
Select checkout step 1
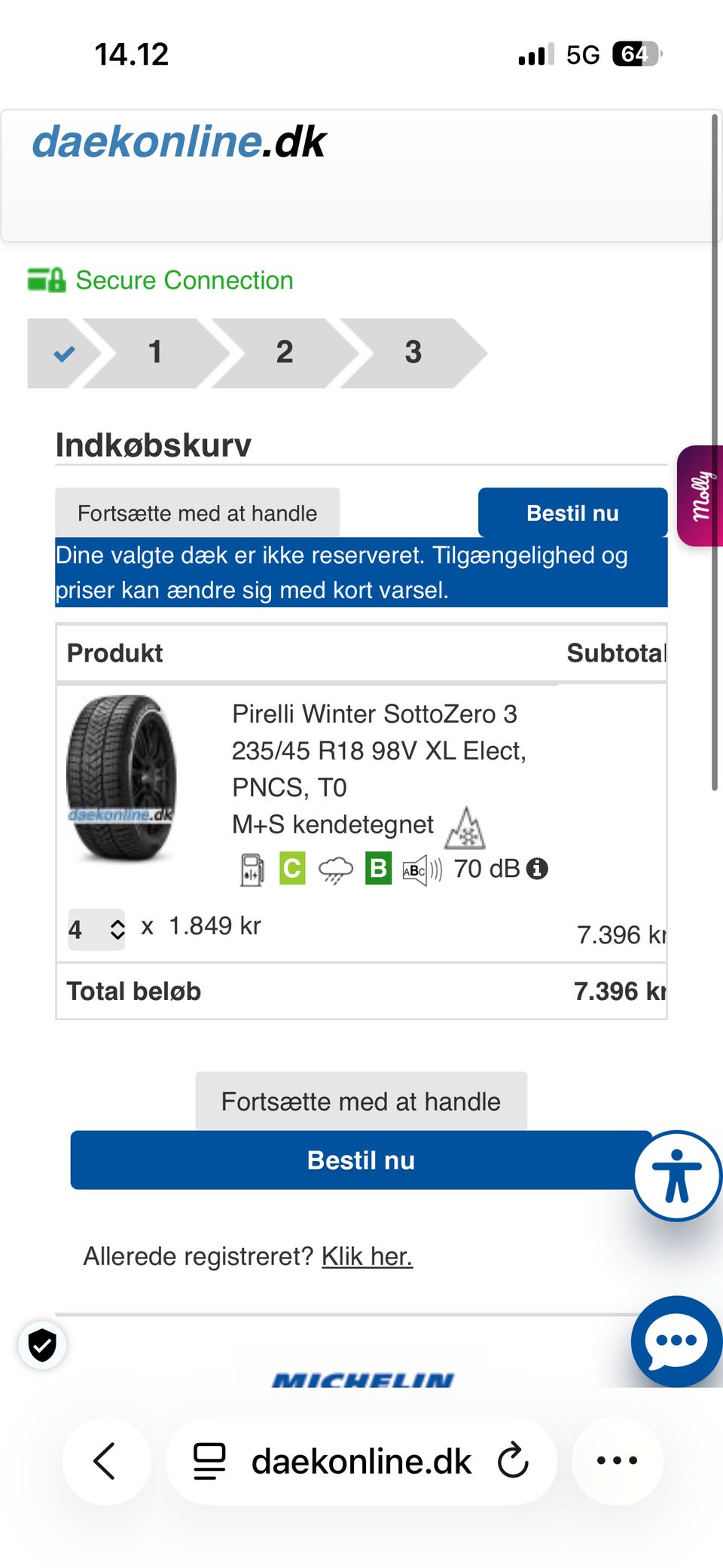point(156,353)
